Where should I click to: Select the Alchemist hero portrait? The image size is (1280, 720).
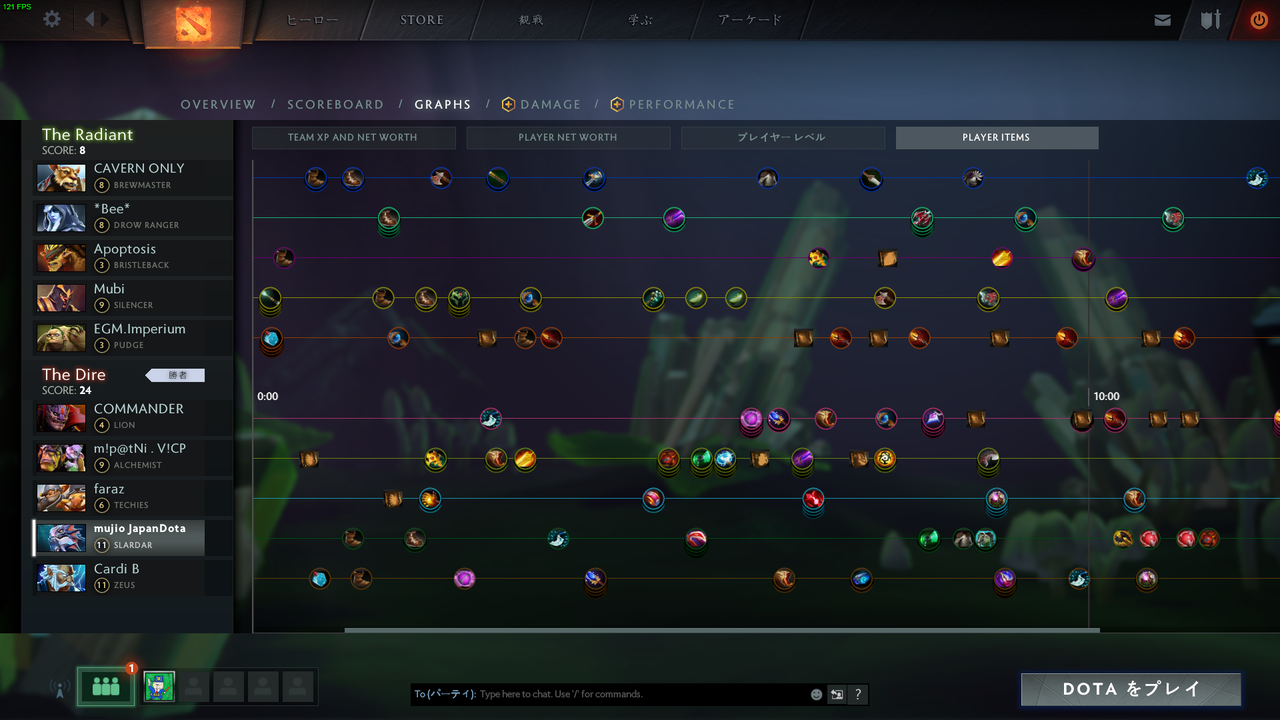61,457
